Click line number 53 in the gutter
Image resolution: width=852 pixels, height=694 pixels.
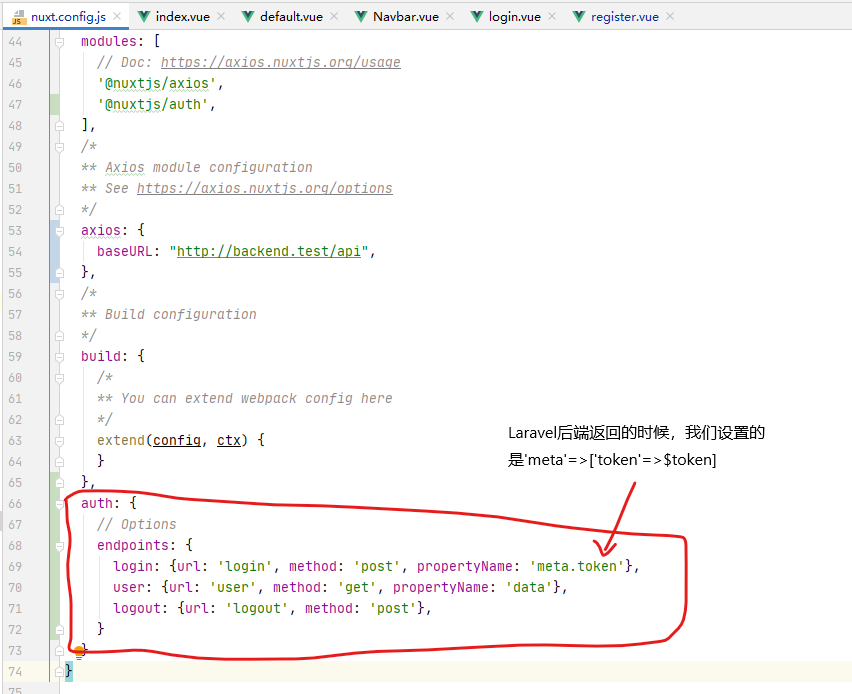coord(15,231)
